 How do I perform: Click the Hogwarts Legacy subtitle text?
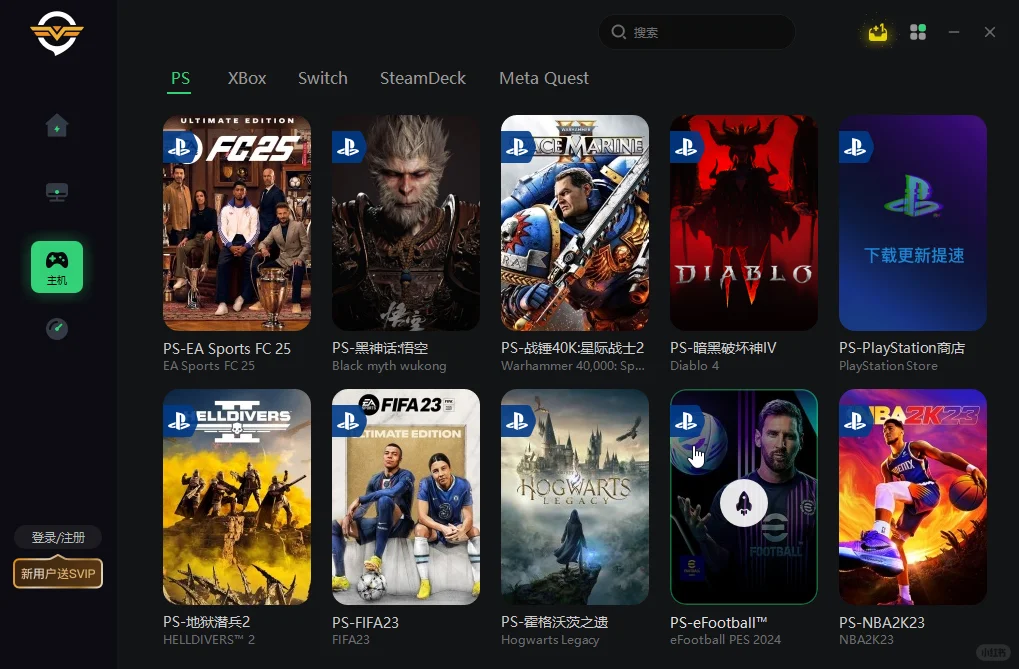tap(550, 640)
